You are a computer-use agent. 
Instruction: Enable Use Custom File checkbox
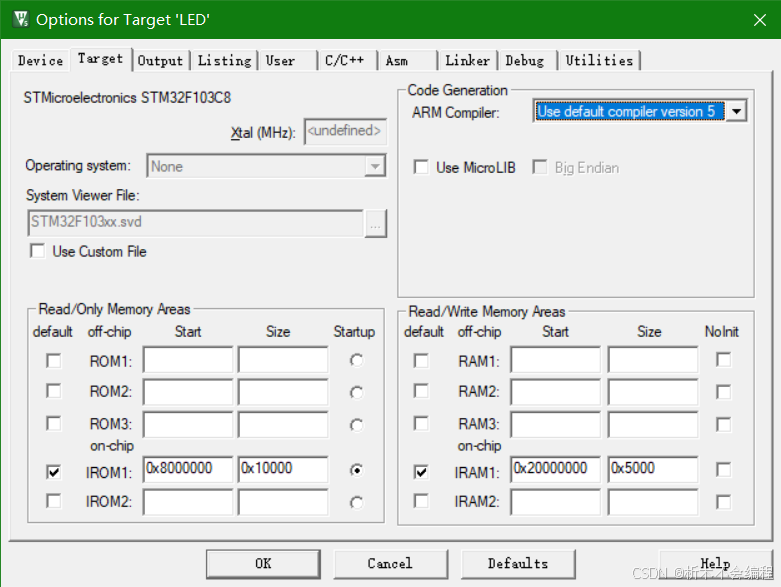(38, 251)
